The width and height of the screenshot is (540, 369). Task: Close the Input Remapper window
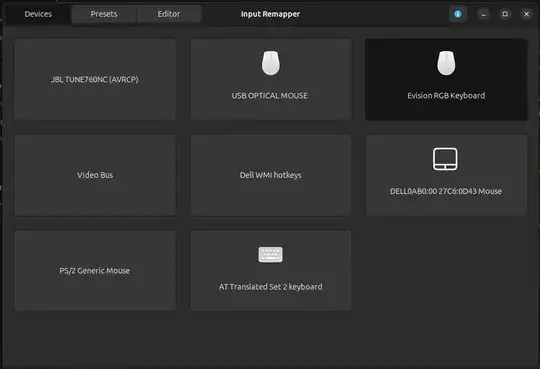526,14
